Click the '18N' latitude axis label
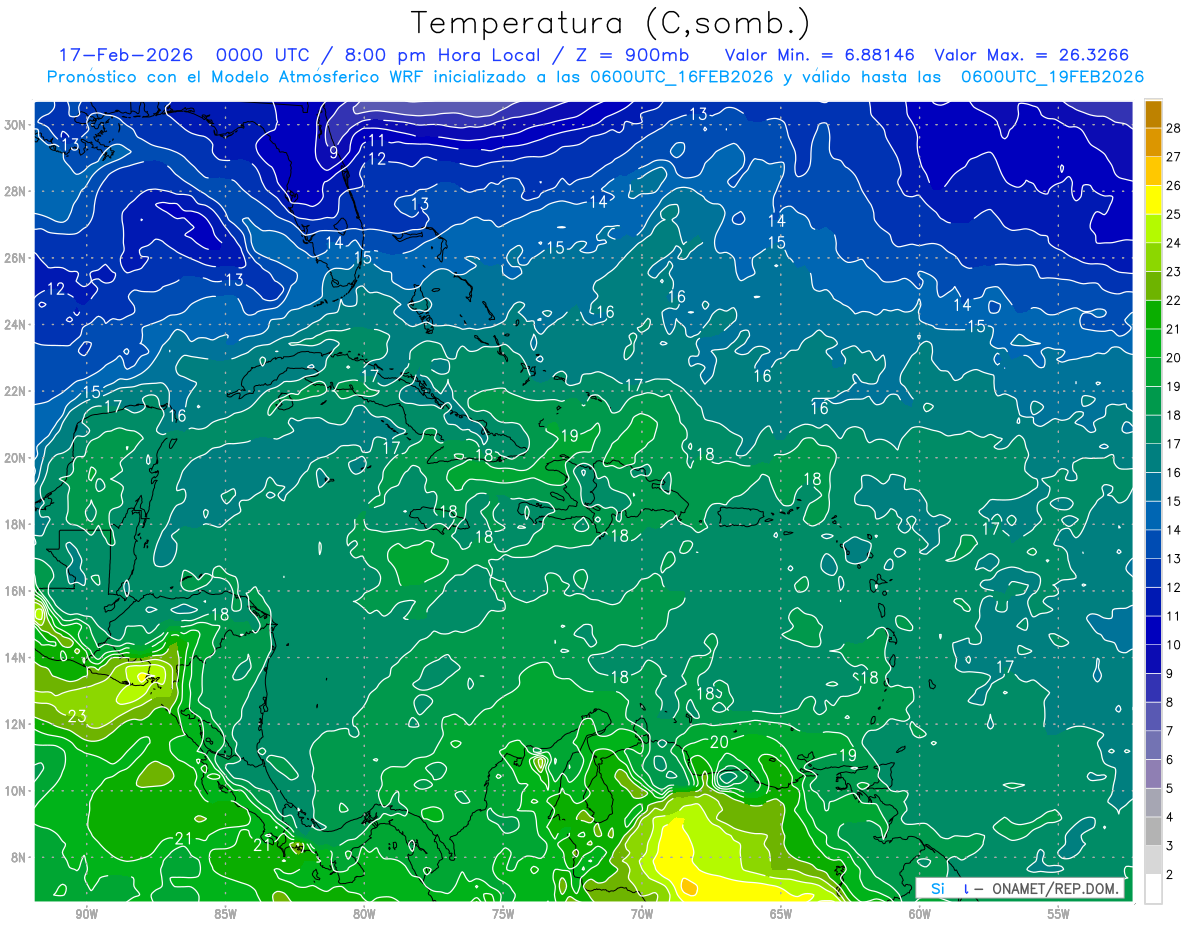The width and height of the screenshot is (1200, 927). (x=16, y=524)
